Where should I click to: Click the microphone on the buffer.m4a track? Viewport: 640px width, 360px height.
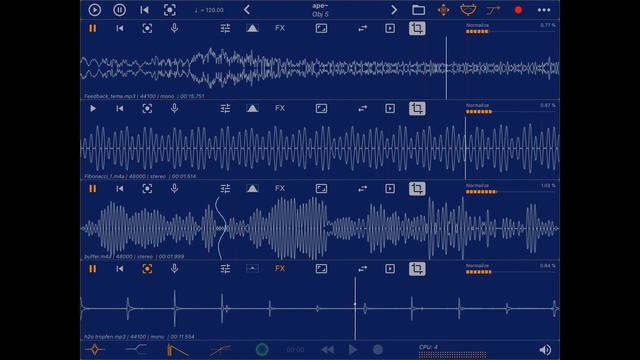click(x=174, y=188)
